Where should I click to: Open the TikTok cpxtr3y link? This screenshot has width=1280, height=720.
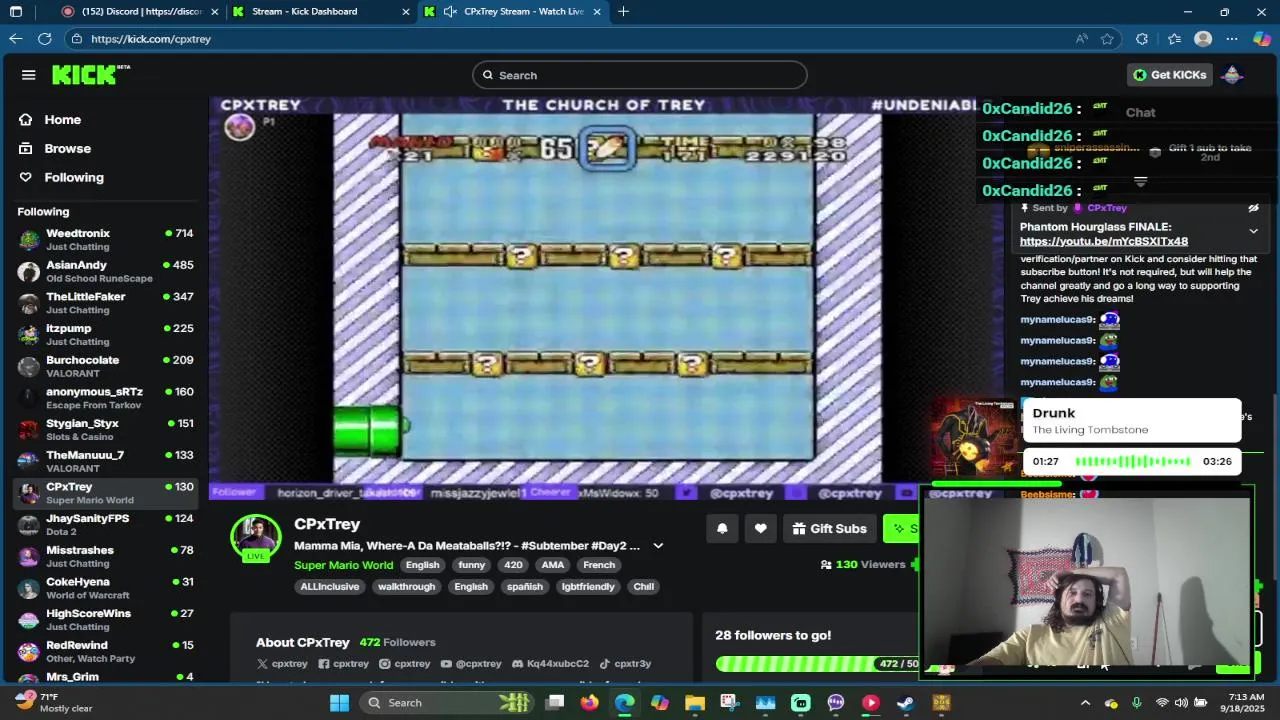(x=624, y=664)
